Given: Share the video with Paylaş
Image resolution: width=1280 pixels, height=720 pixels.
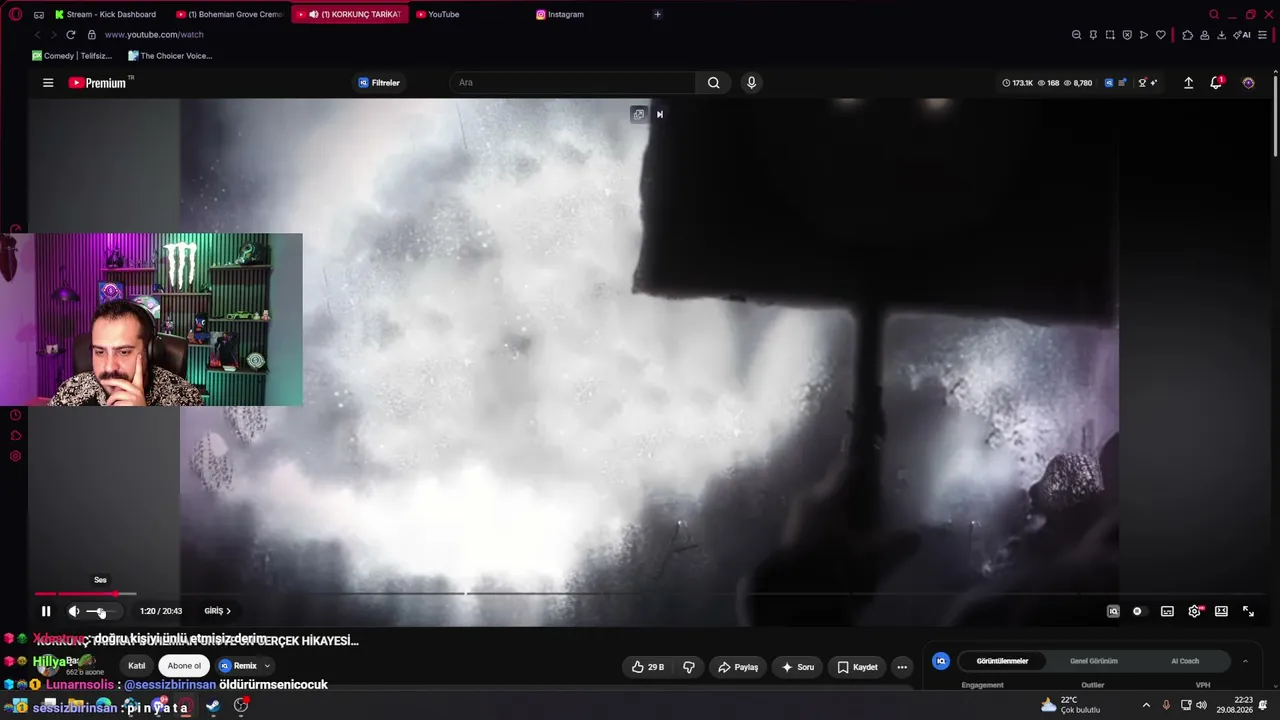Looking at the screenshot, I should tap(738, 667).
